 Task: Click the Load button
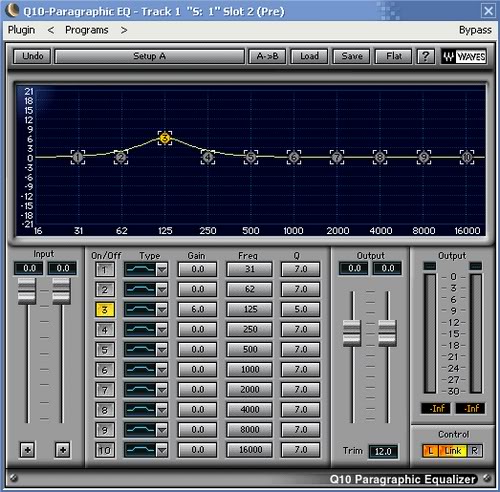(309, 56)
